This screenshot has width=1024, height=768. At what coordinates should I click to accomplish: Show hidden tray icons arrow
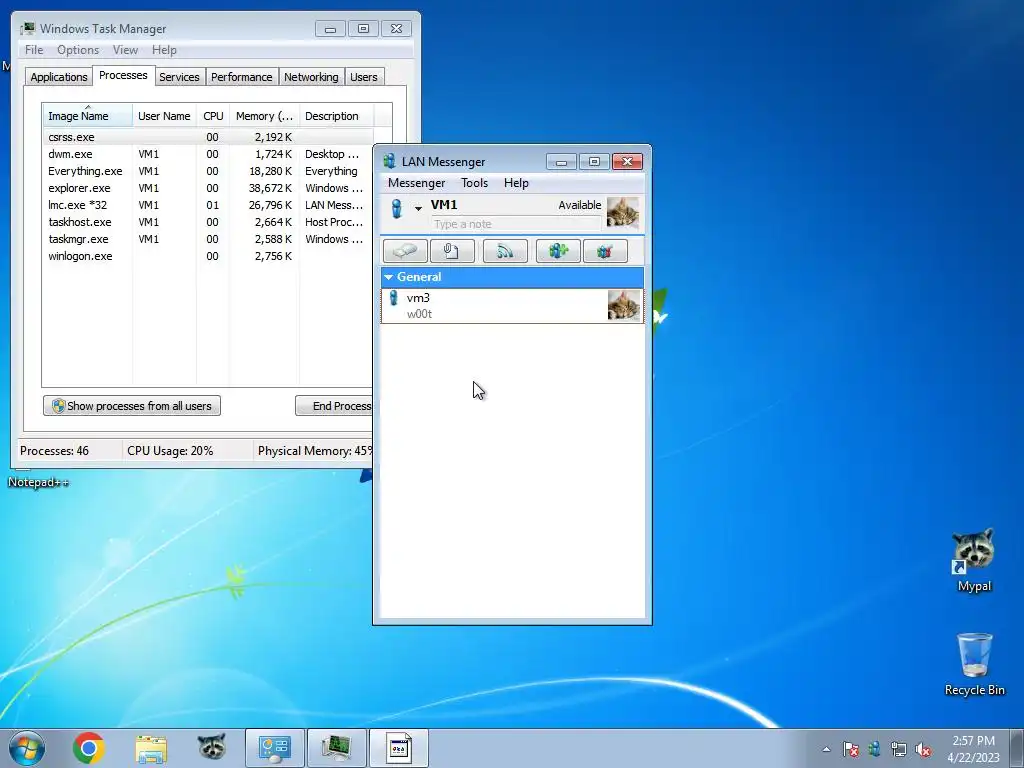click(826, 749)
